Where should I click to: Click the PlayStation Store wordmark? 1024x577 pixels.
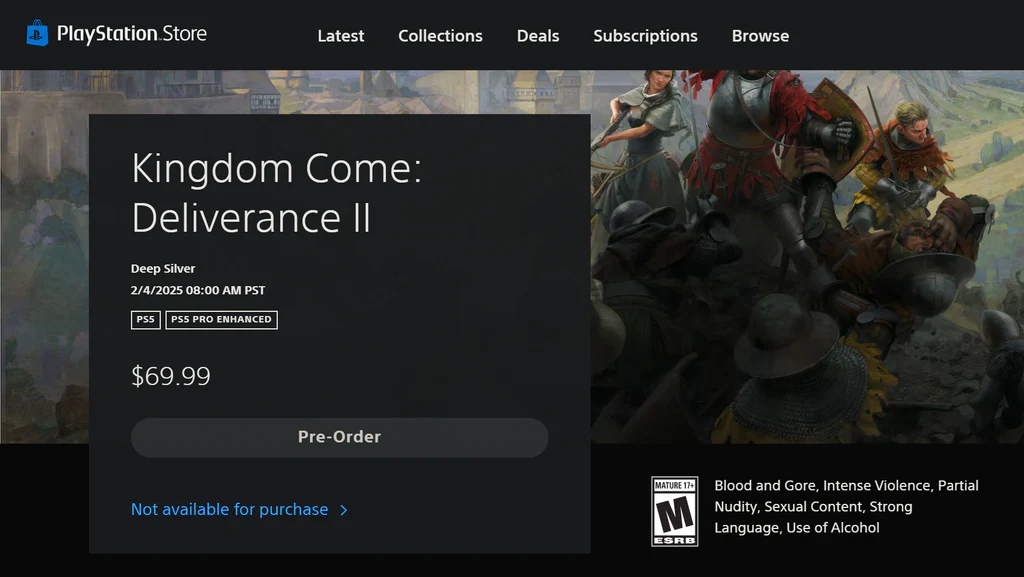click(131, 34)
